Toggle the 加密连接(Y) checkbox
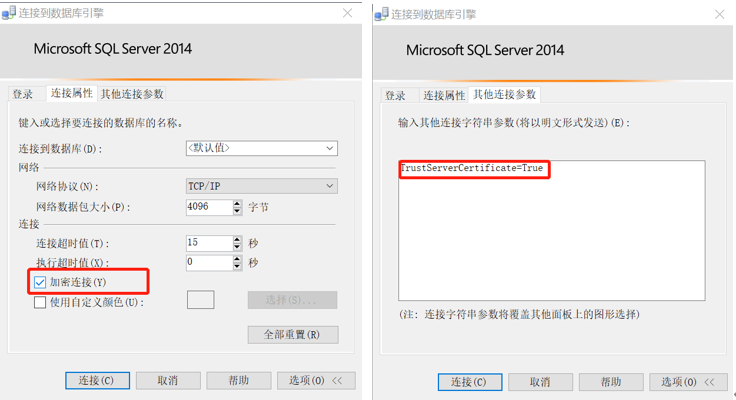 (x=40, y=282)
